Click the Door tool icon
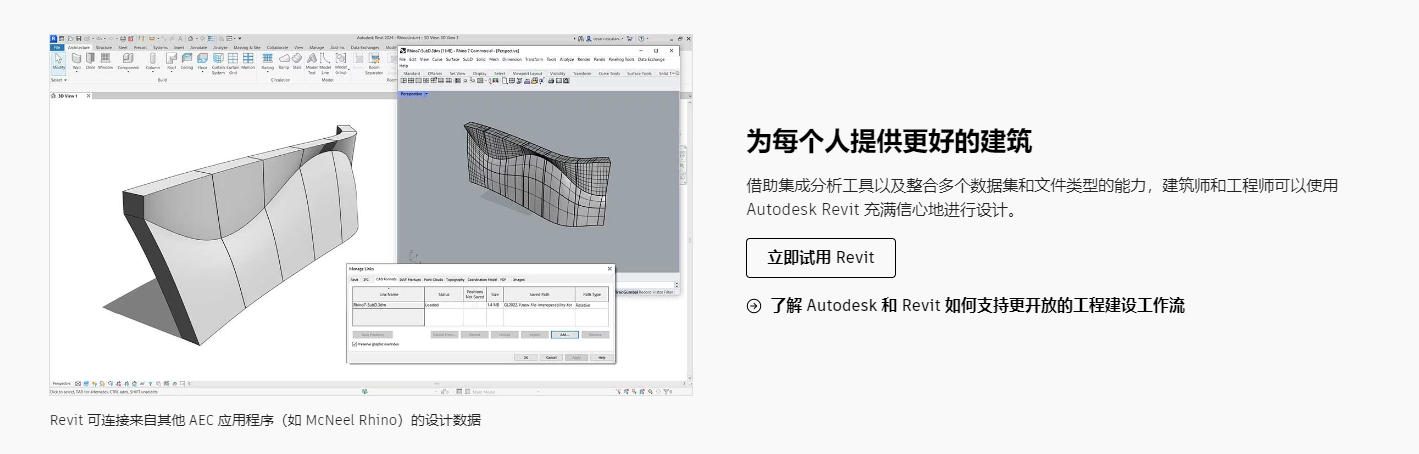1419x454 pixels. click(x=90, y=59)
